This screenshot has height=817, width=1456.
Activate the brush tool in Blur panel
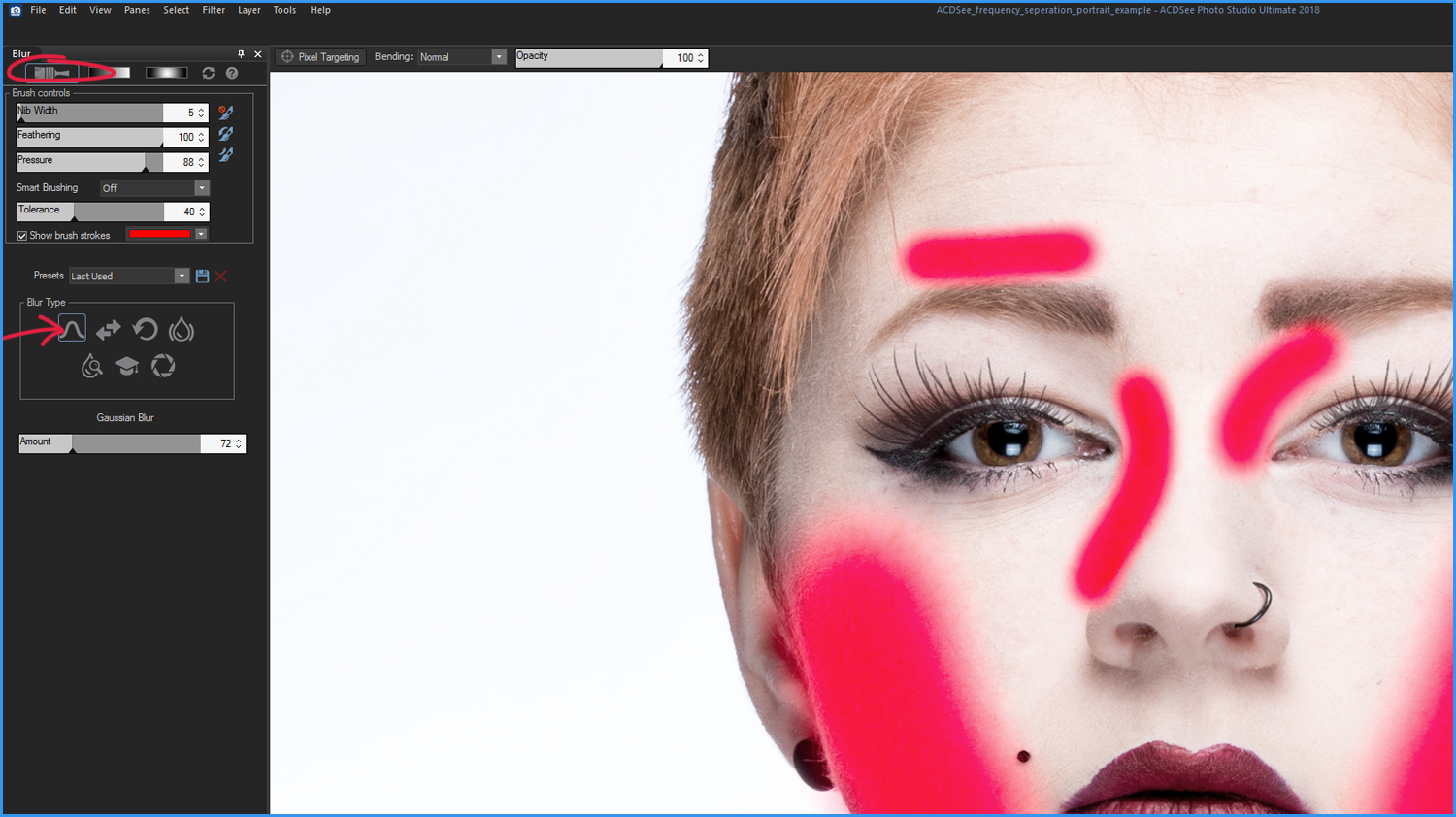click(51, 73)
